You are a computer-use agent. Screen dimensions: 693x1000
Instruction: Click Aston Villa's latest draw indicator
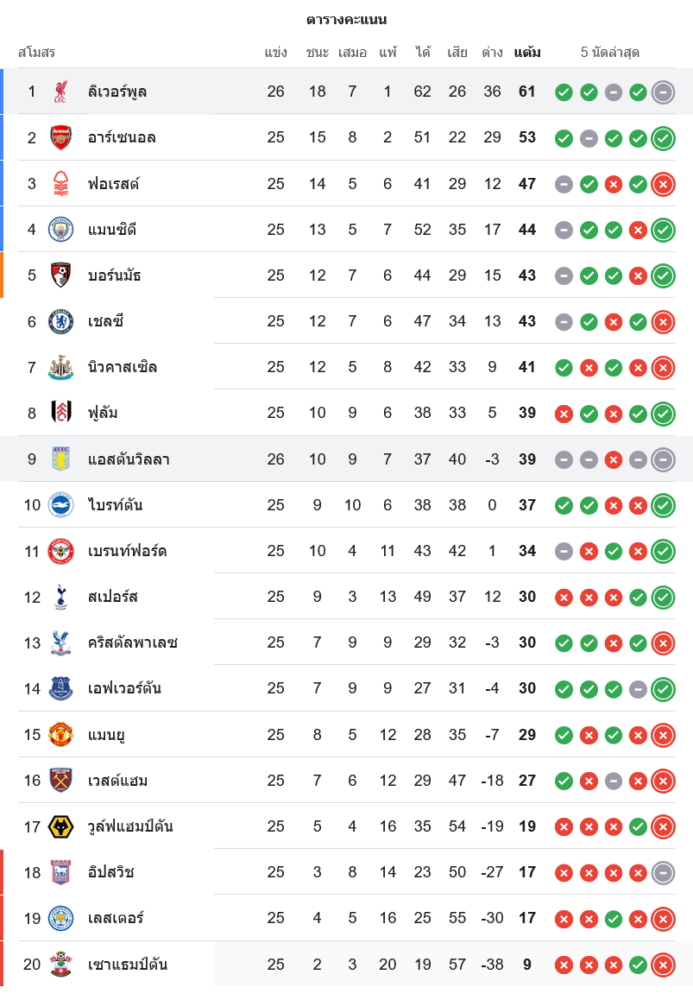pyautogui.click(x=662, y=460)
